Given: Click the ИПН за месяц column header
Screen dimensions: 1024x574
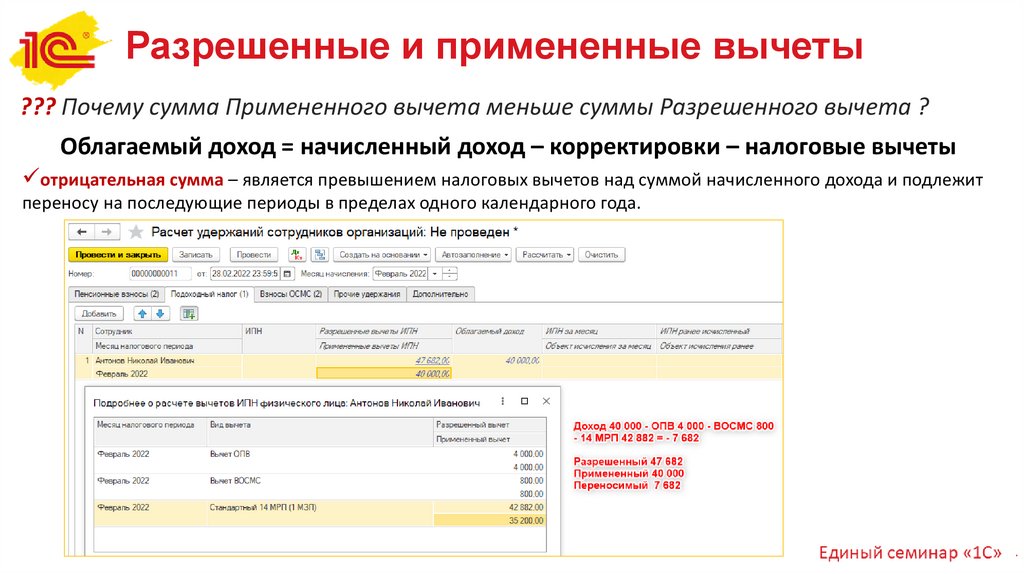Looking at the screenshot, I should pyautogui.click(x=599, y=331).
